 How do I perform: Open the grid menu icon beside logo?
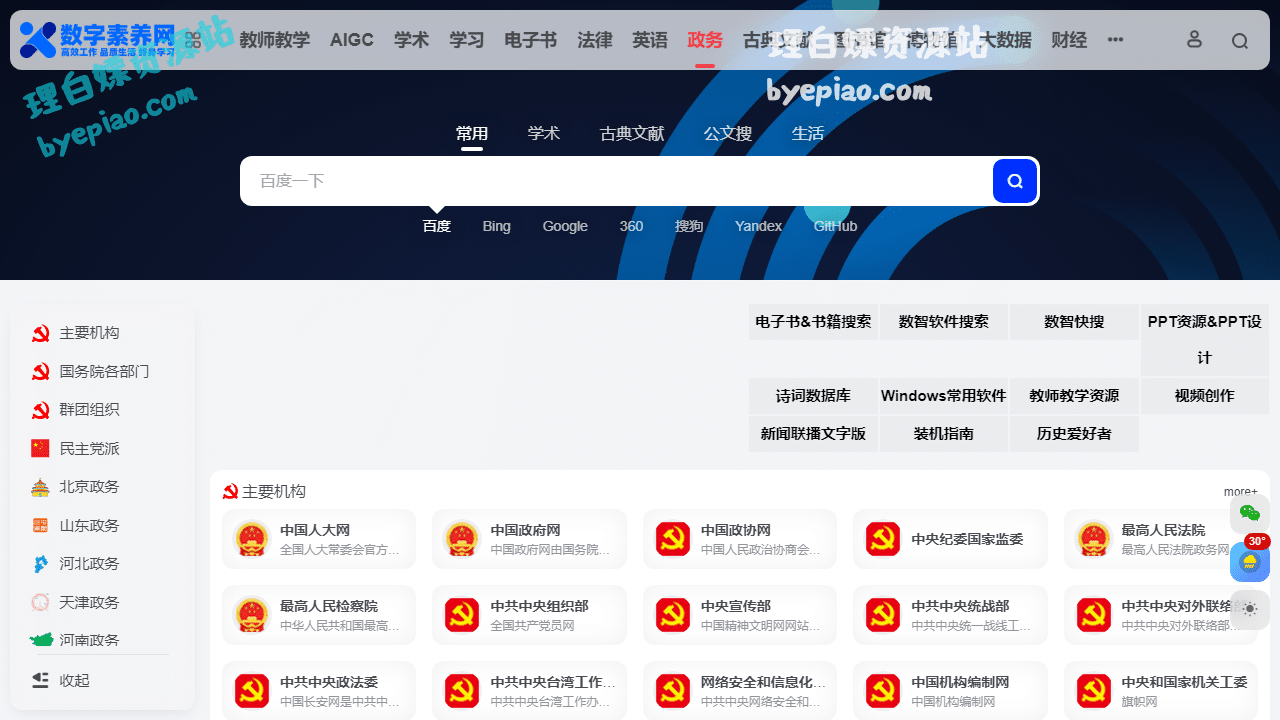(x=193, y=40)
